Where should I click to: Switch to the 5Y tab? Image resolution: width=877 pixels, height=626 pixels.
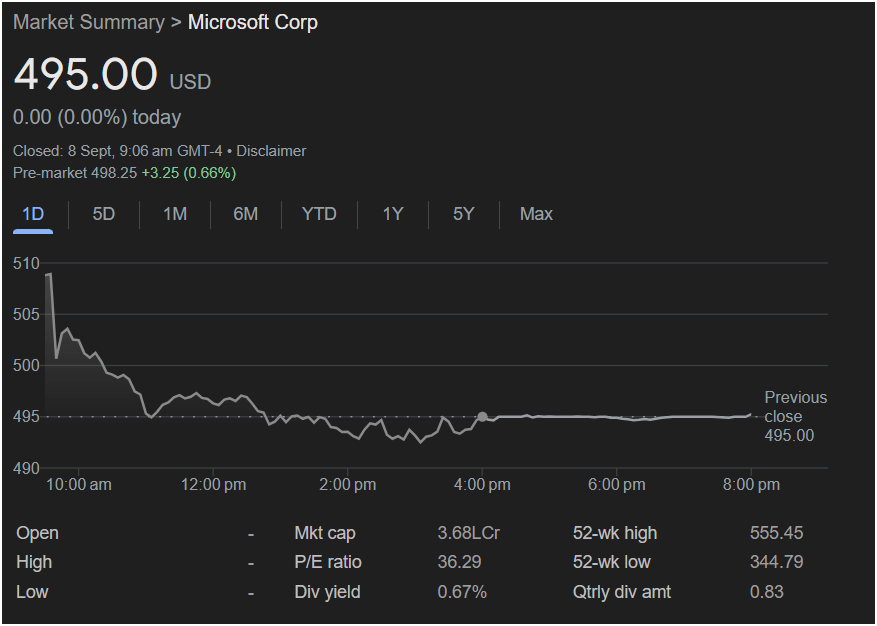pyautogui.click(x=463, y=214)
